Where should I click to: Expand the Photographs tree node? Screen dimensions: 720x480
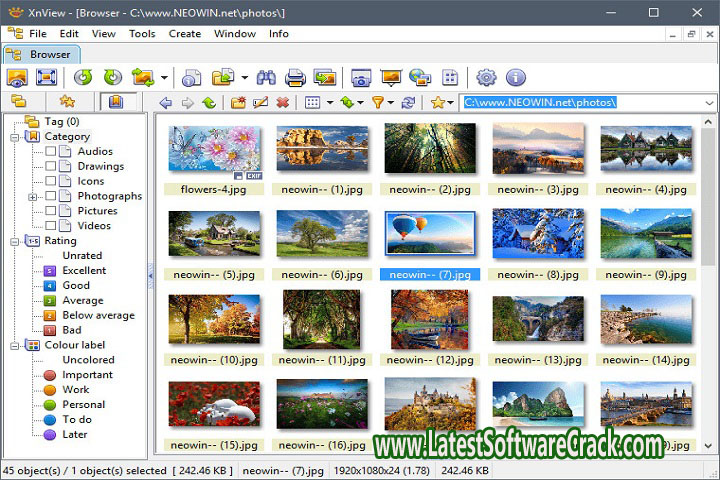point(33,197)
